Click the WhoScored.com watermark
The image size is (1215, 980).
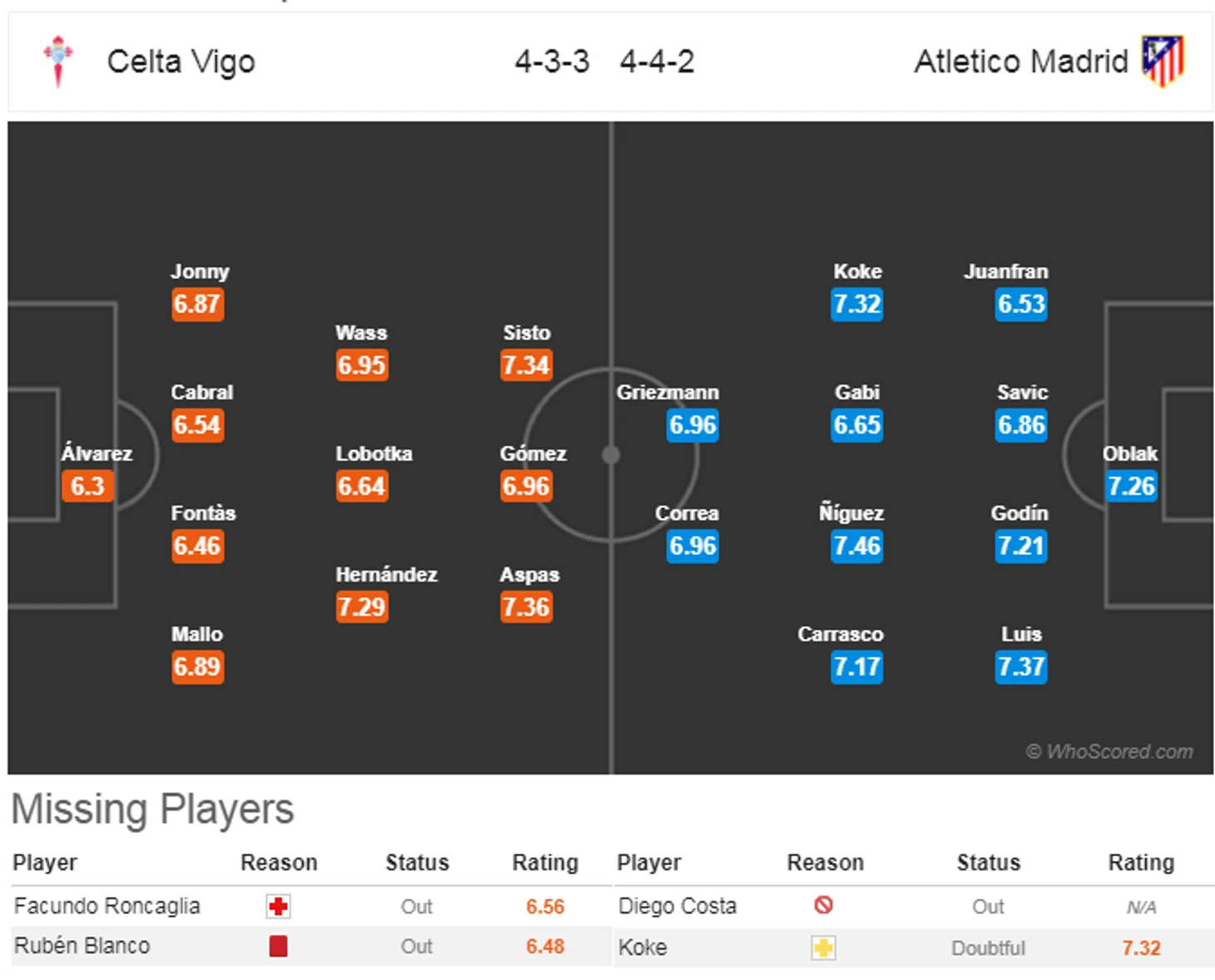[1109, 752]
